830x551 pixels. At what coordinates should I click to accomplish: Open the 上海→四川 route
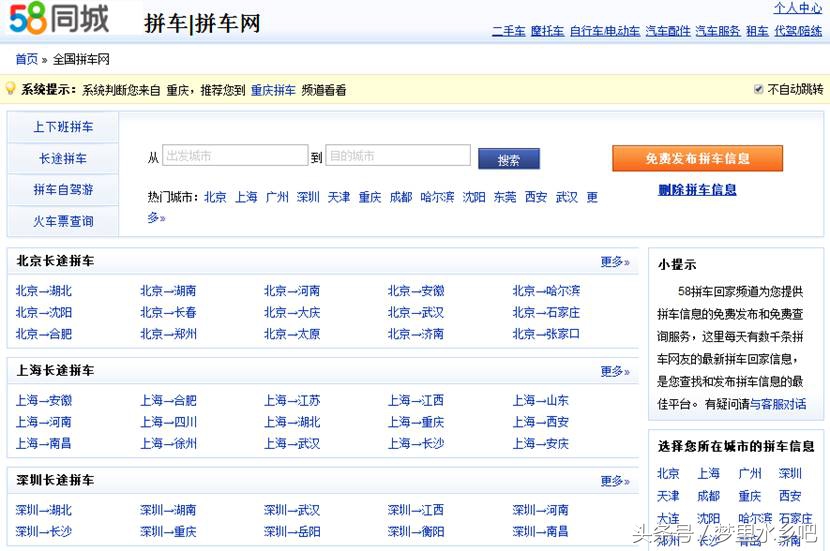click(x=168, y=422)
